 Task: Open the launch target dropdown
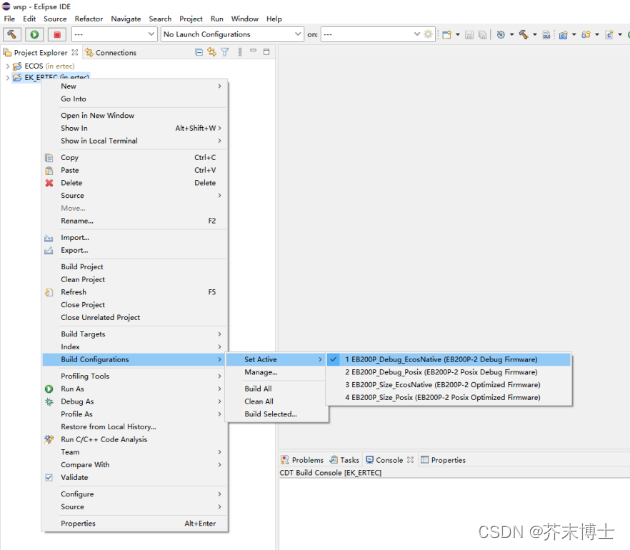click(371, 35)
